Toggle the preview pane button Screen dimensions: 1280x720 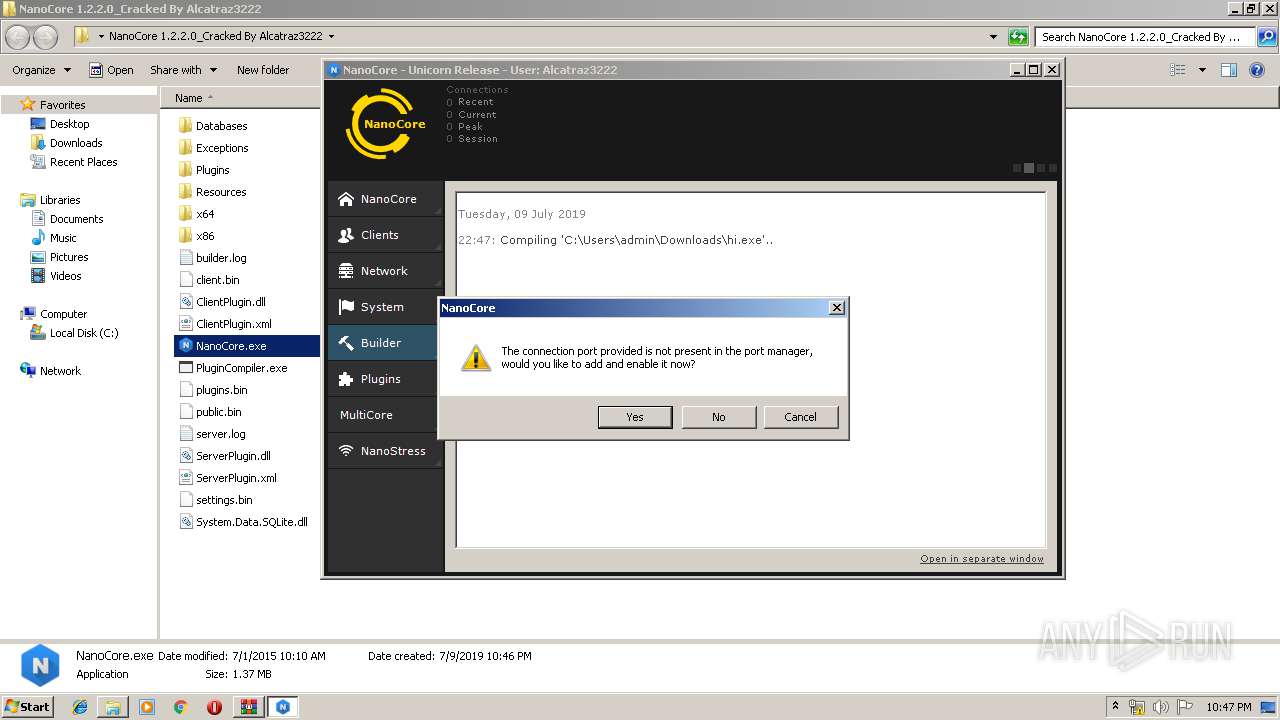point(1229,70)
